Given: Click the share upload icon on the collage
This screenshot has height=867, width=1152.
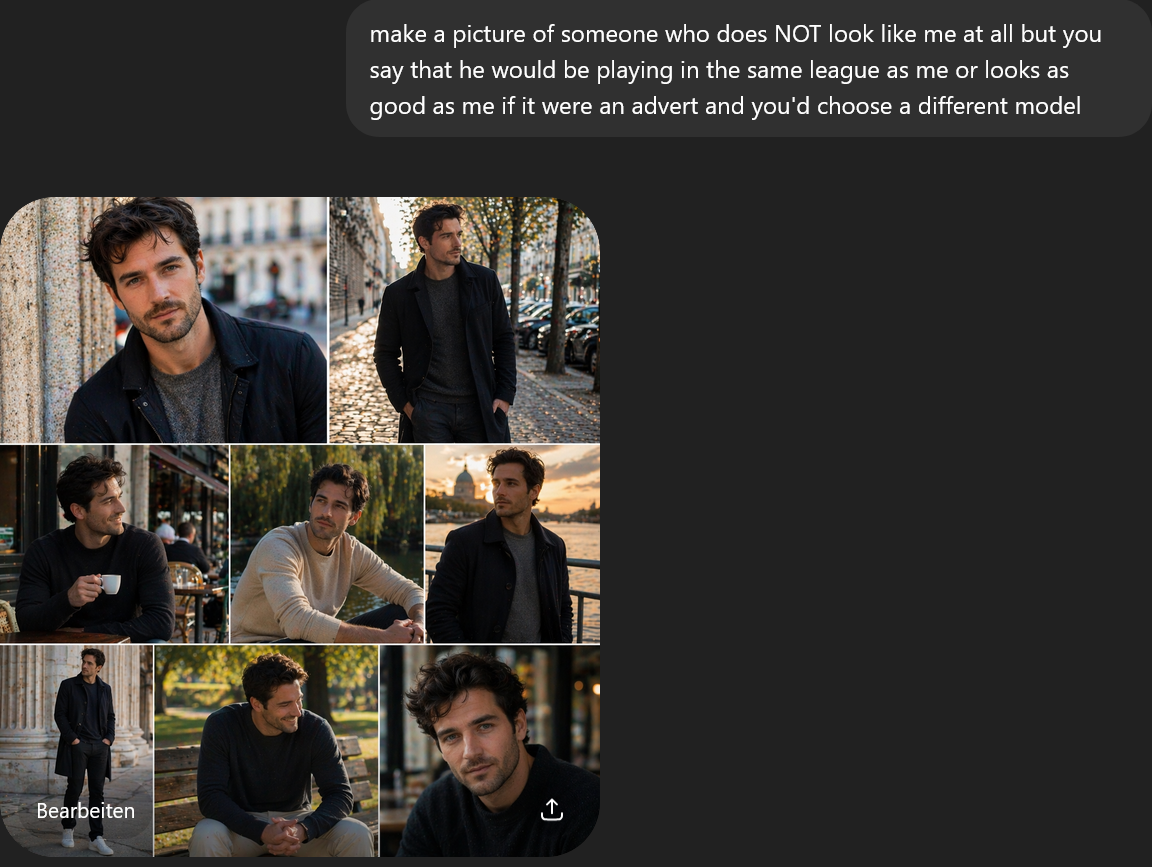Looking at the screenshot, I should (552, 809).
